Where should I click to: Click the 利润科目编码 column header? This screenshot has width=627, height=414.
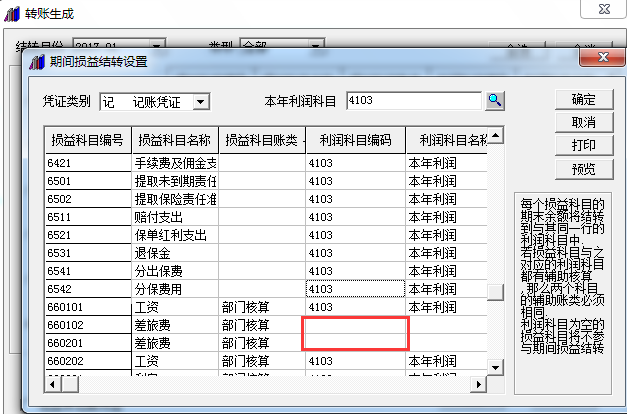355,140
